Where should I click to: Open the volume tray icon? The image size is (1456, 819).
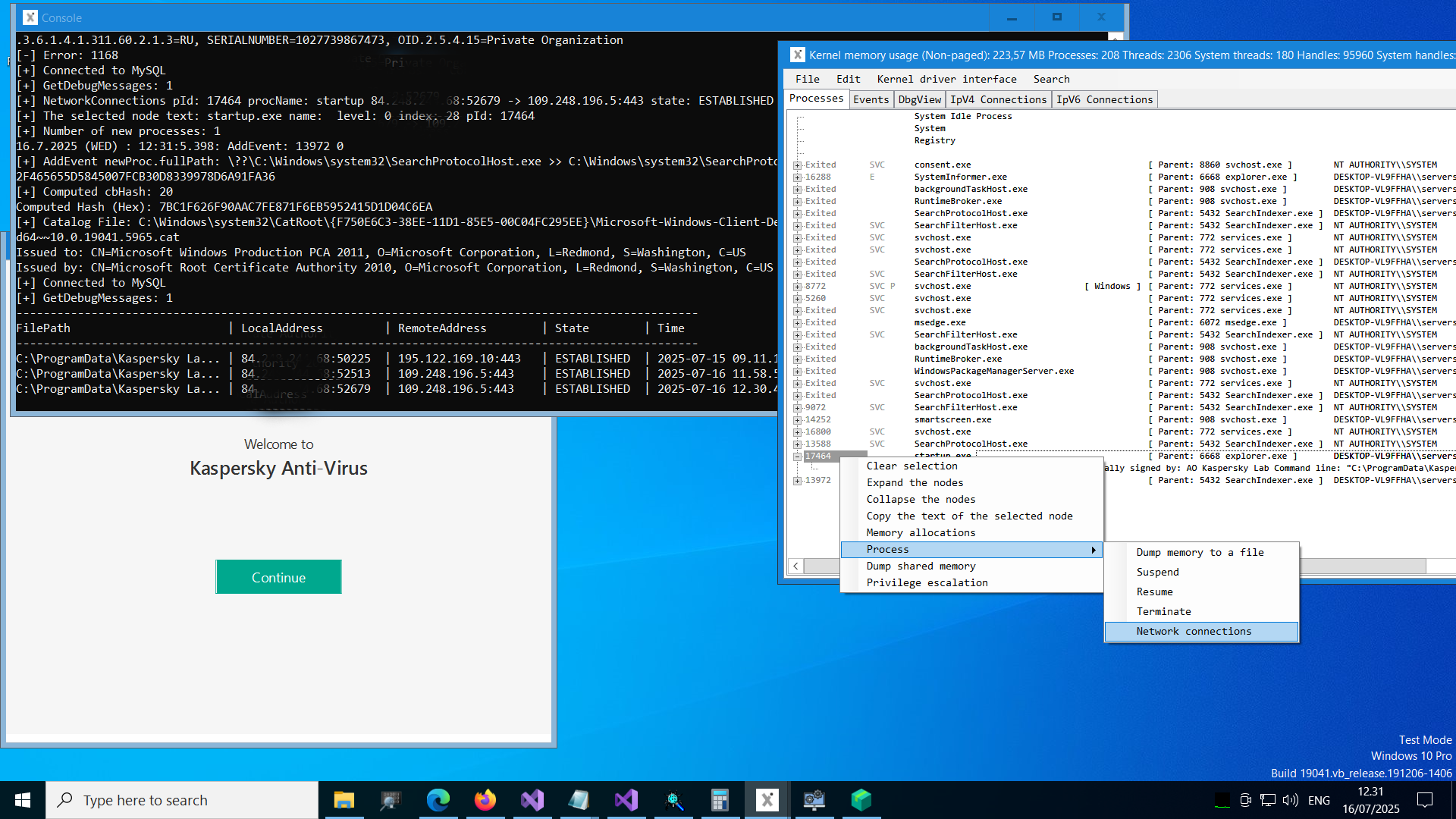[1291, 800]
